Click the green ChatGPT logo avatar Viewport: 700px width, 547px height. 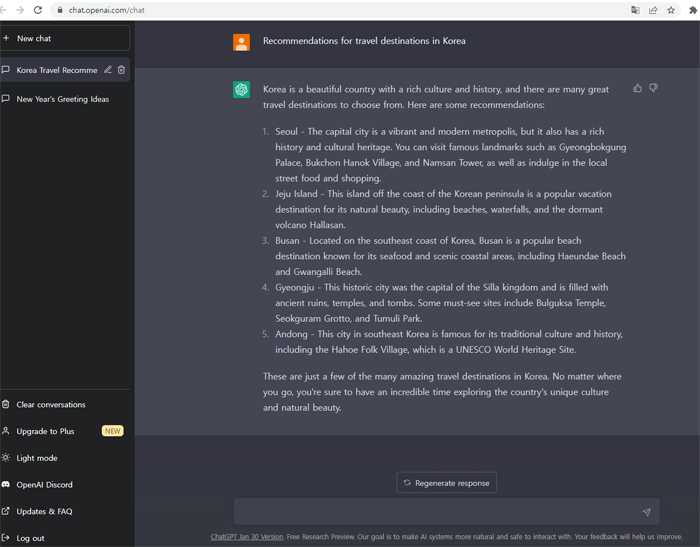[242, 89]
